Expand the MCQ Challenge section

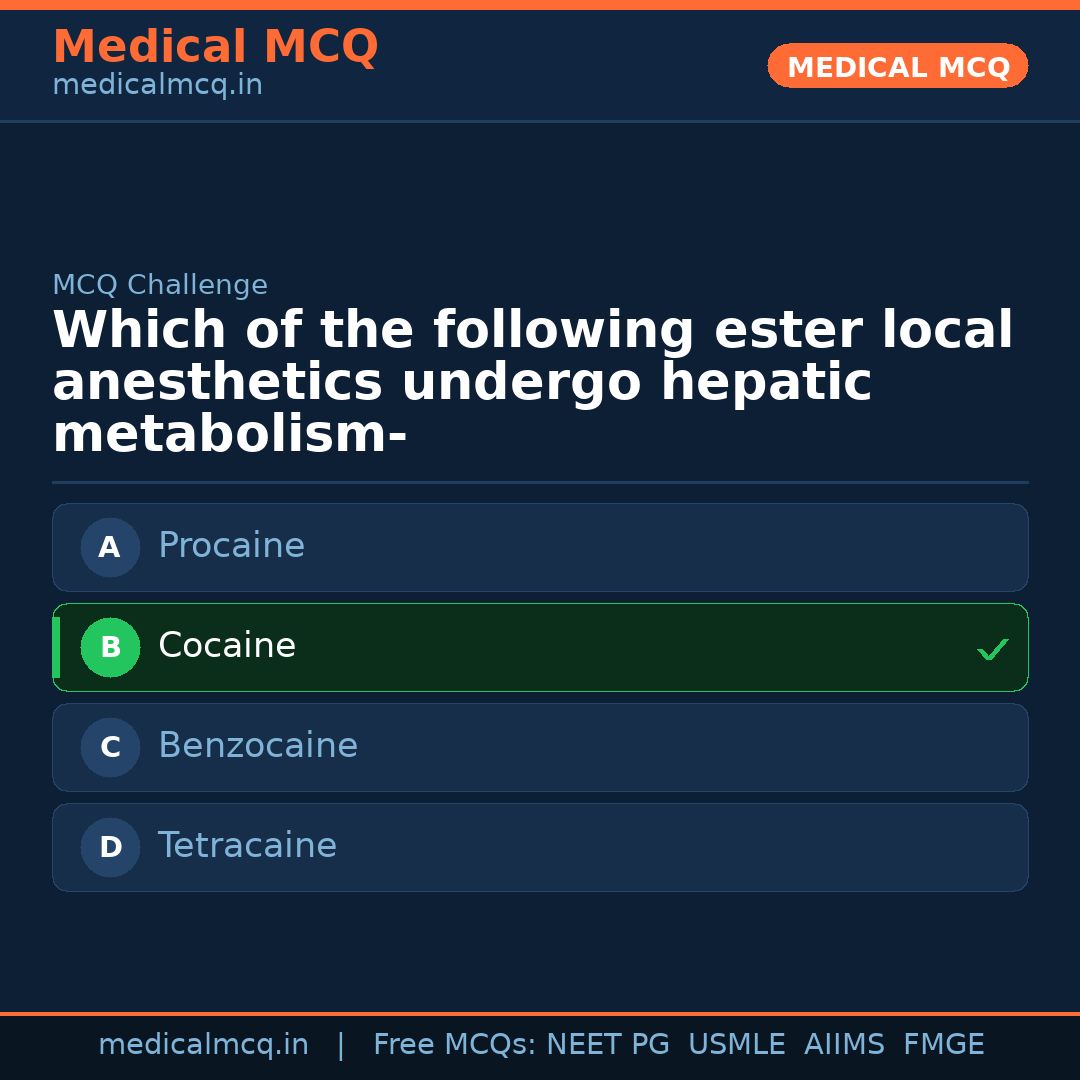pos(160,285)
